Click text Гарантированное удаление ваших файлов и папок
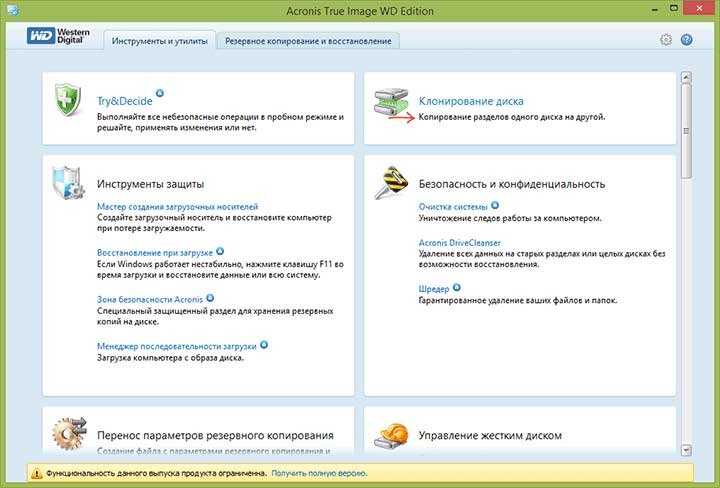Image resolution: width=720 pixels, height=488 pixels. [518, 300]
